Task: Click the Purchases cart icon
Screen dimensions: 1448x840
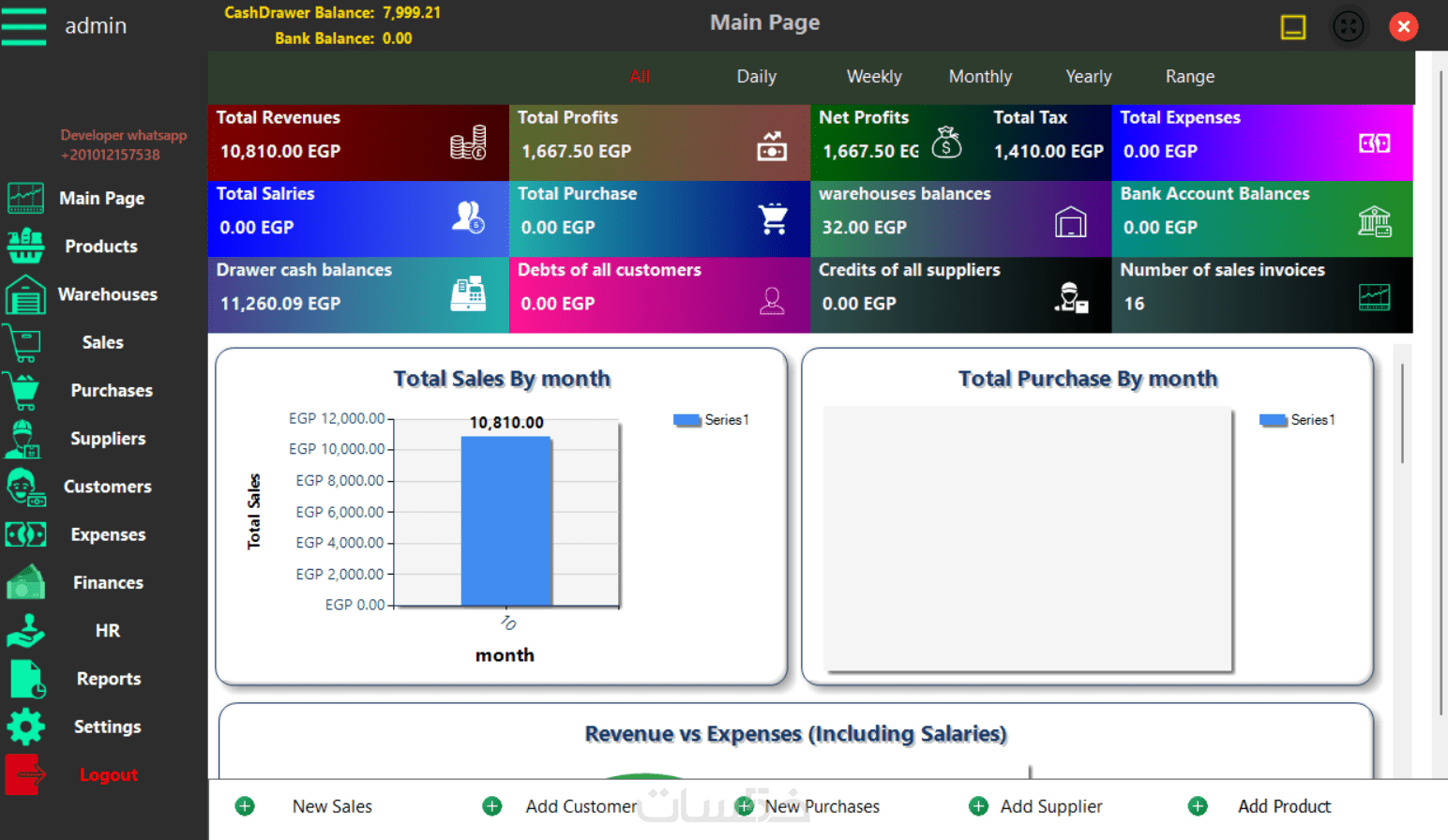Action: coord(23,391)
